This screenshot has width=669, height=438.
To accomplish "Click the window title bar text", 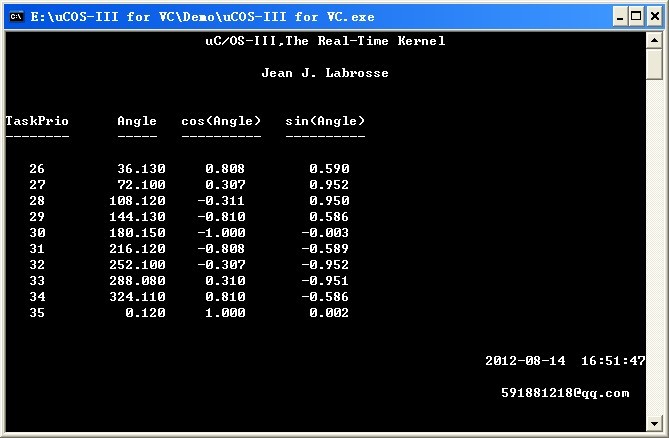I will coord(202,17).
